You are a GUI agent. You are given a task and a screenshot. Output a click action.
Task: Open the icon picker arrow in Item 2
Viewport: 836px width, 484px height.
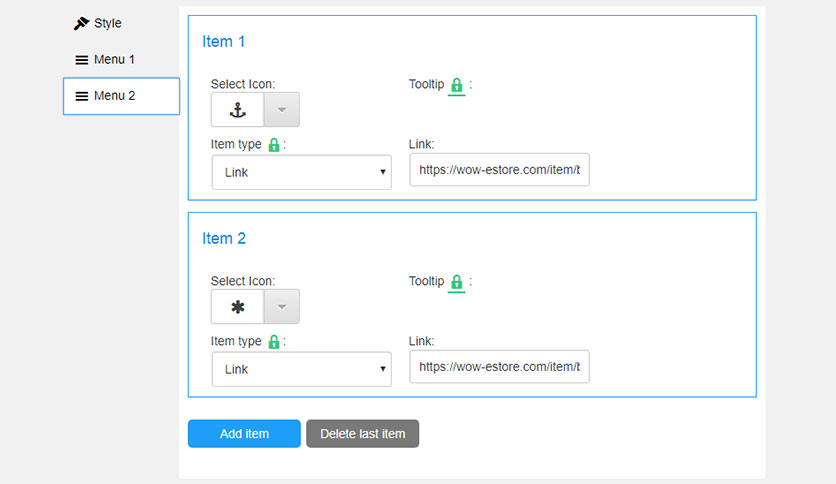pyautogui.click(x=282, y=306)
